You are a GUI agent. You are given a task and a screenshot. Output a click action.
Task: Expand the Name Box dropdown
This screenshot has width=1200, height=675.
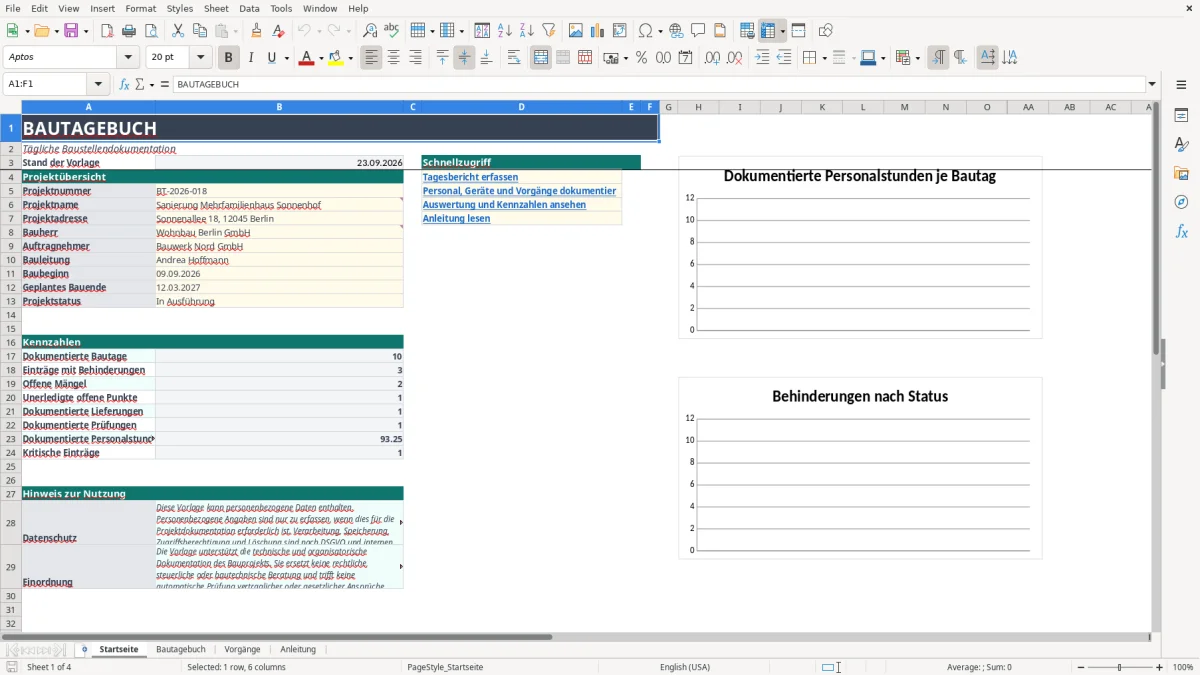point(98,84)
